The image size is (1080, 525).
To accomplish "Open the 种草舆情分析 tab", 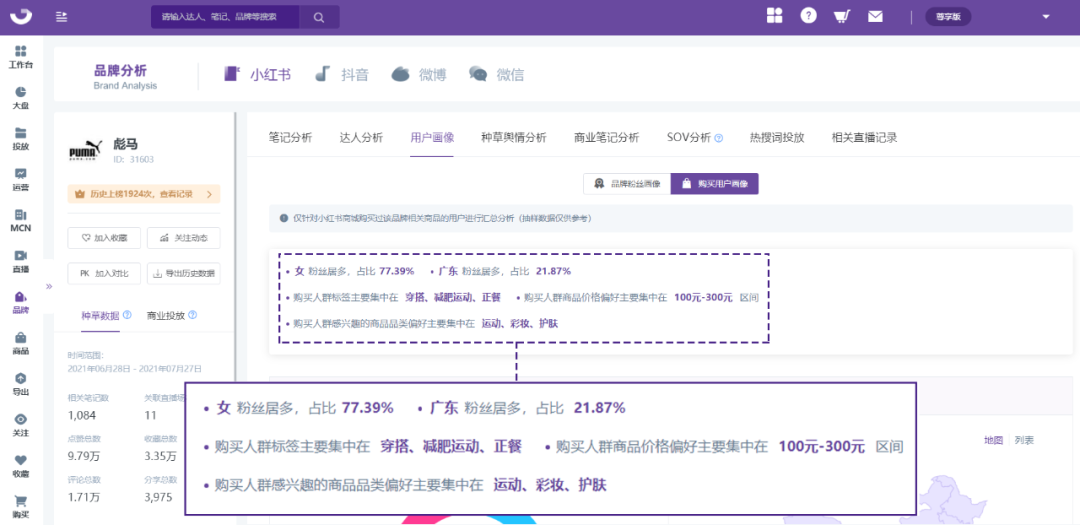I will click(513, 137).
